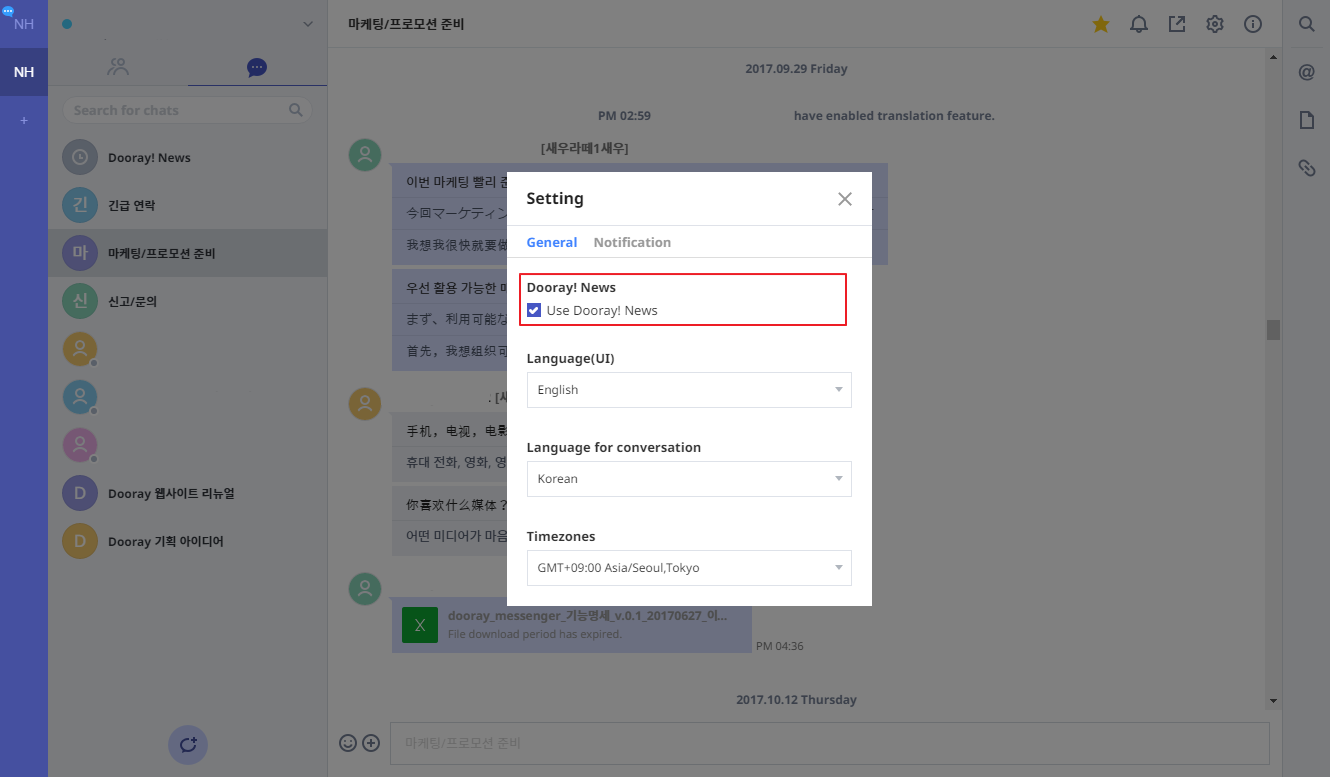1330x777 pixels.
Task: Open the teal avatar direct chat
Action: click(x=80, y=397)
